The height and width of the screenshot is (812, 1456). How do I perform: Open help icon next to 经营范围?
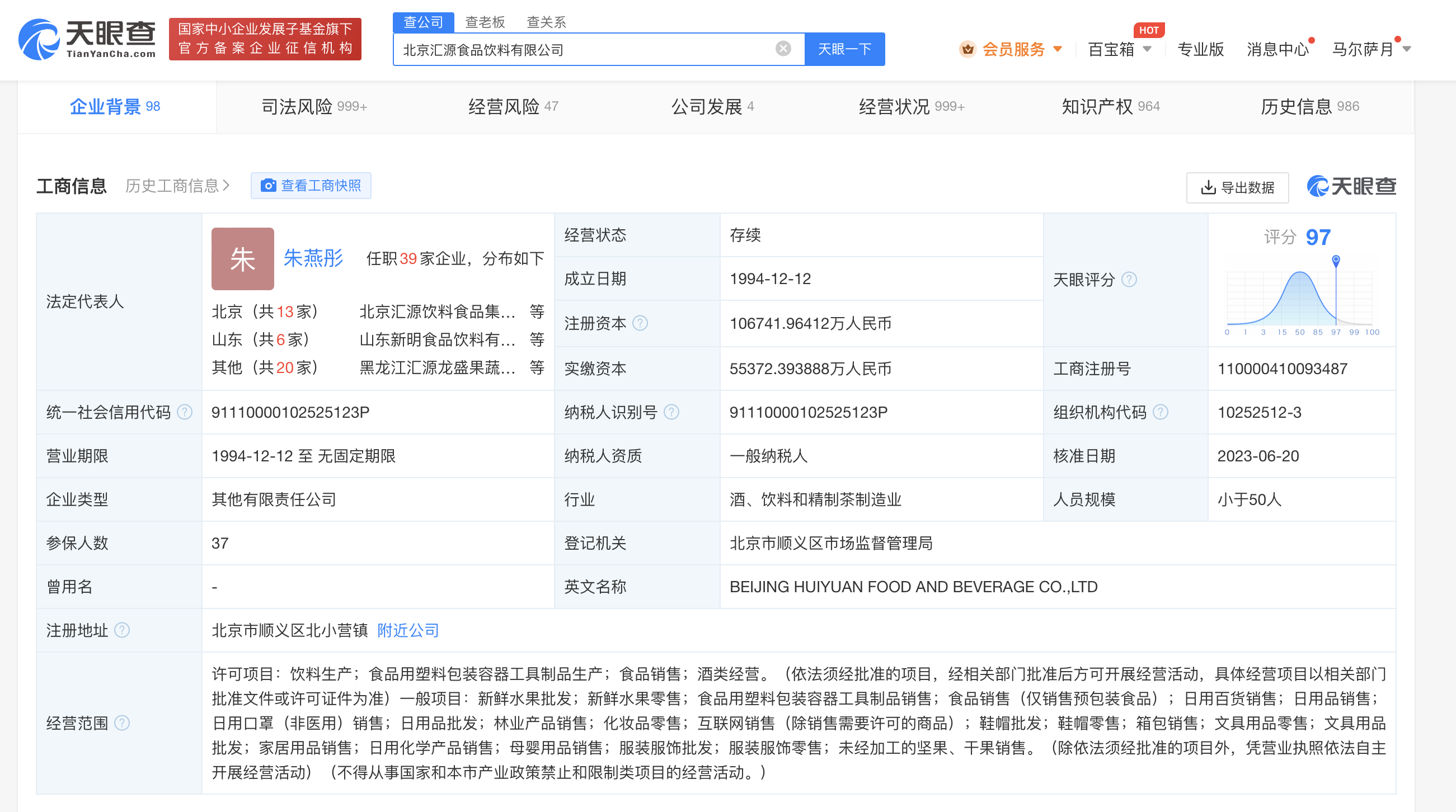[121, 723]
